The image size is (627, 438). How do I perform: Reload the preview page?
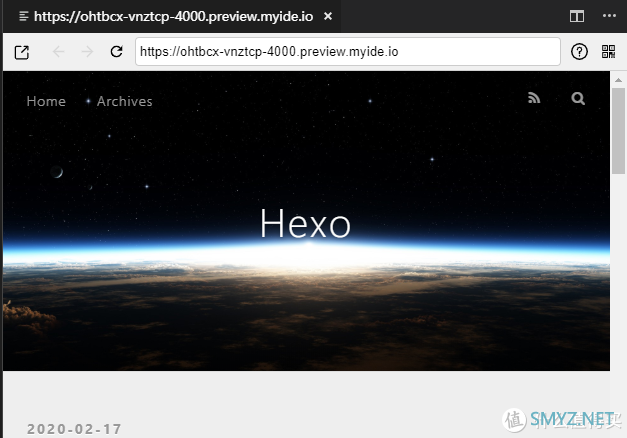[116, 52]
